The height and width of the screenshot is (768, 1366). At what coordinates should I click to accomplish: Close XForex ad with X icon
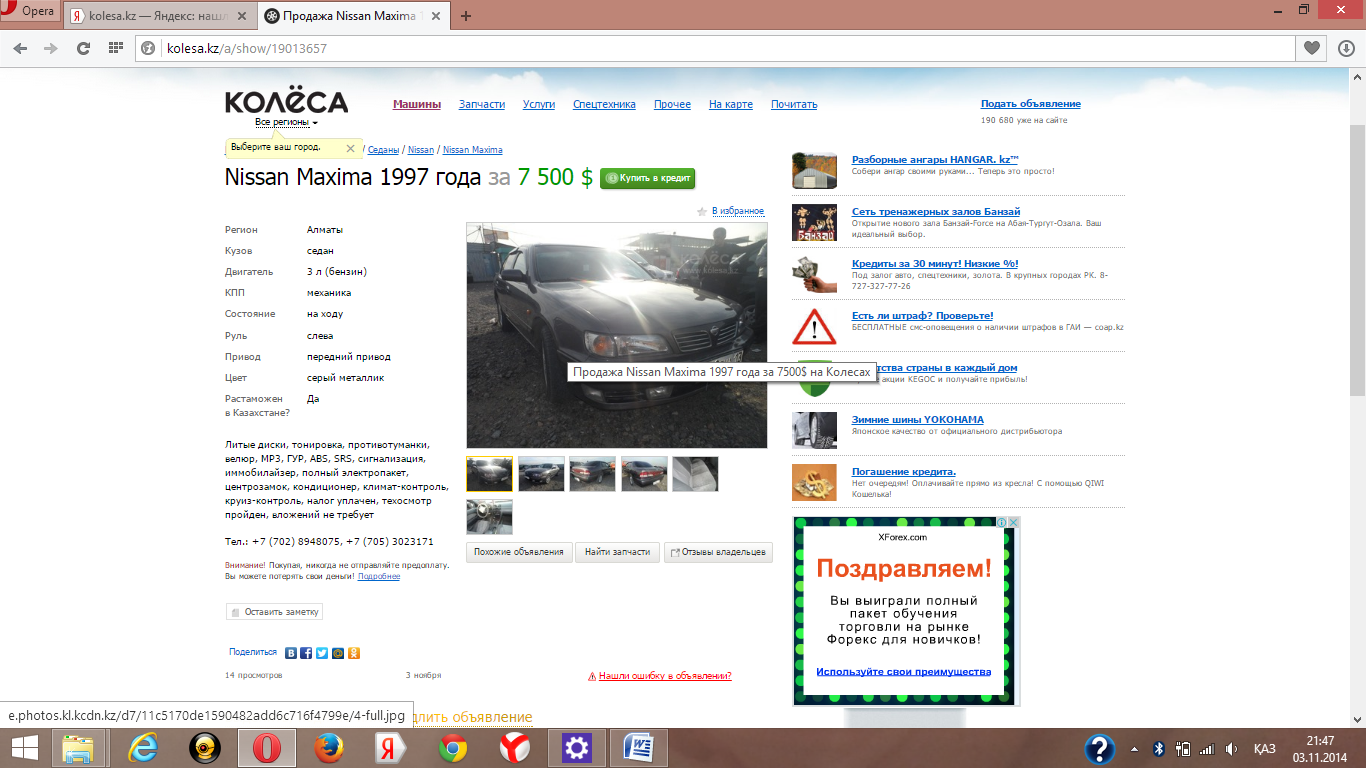tap(1013, 522)
